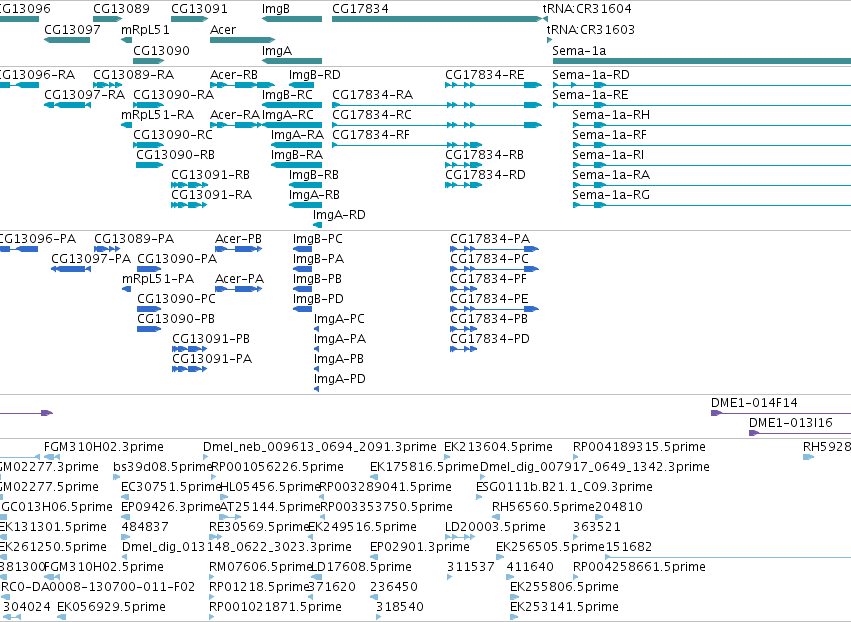This screenshot has height=622, width=851.
Task: Click the ImgB-RB transcript label
Action: [313, 175]
